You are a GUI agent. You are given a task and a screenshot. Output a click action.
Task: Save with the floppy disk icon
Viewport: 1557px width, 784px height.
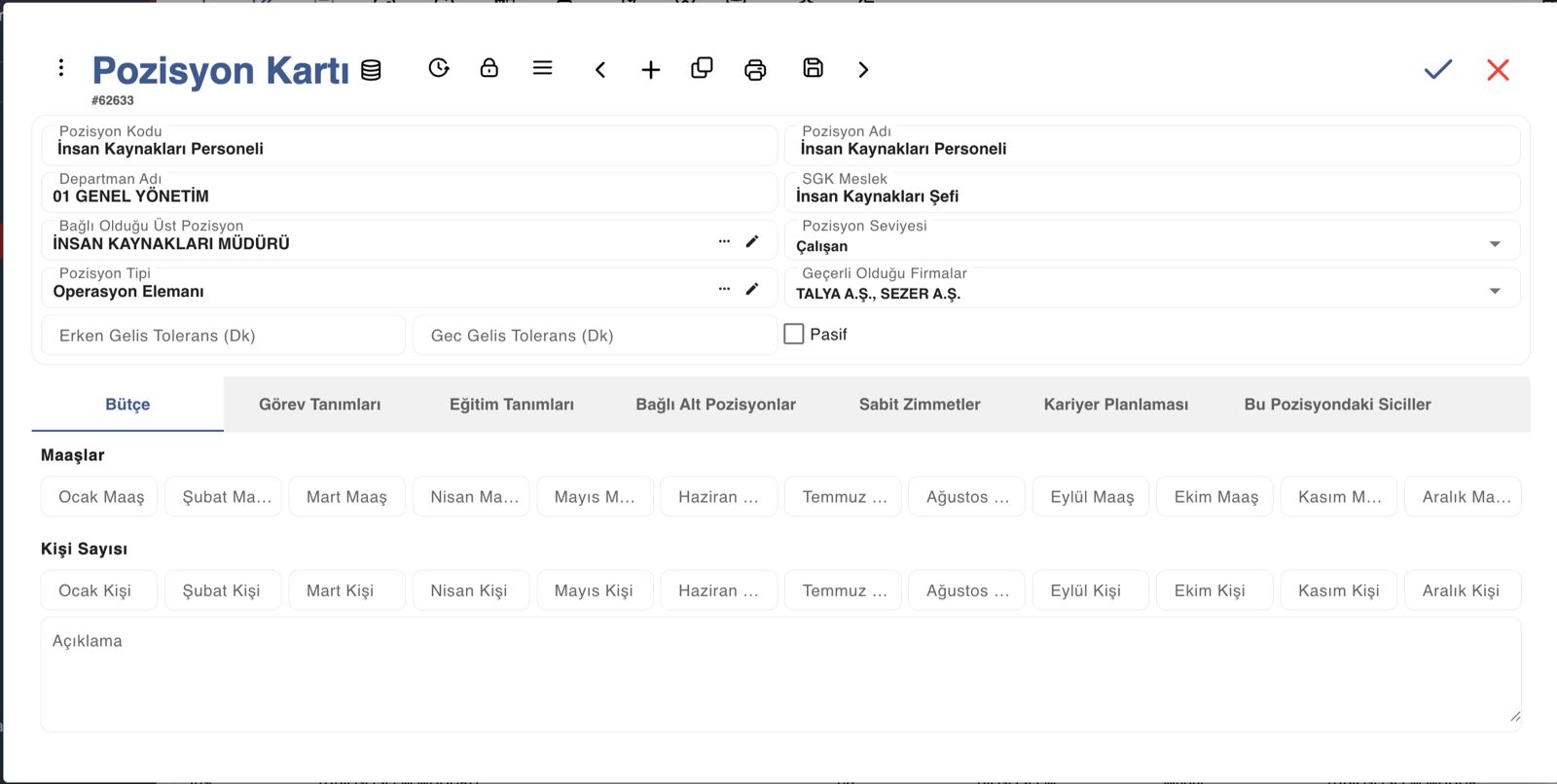click(x=813, y=67)
